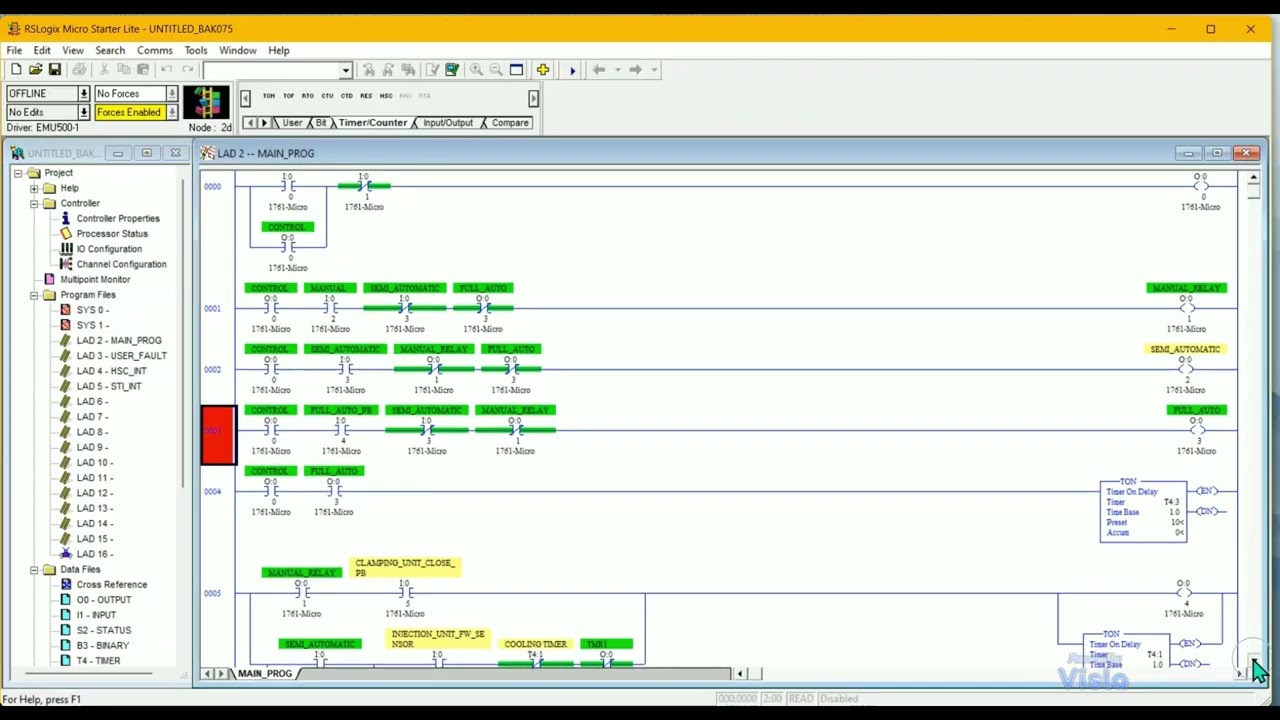This screenshot has width=1280, height=720.
Task: Insert an RTO retentive timer instruction
Action: [x=307, y=96]
